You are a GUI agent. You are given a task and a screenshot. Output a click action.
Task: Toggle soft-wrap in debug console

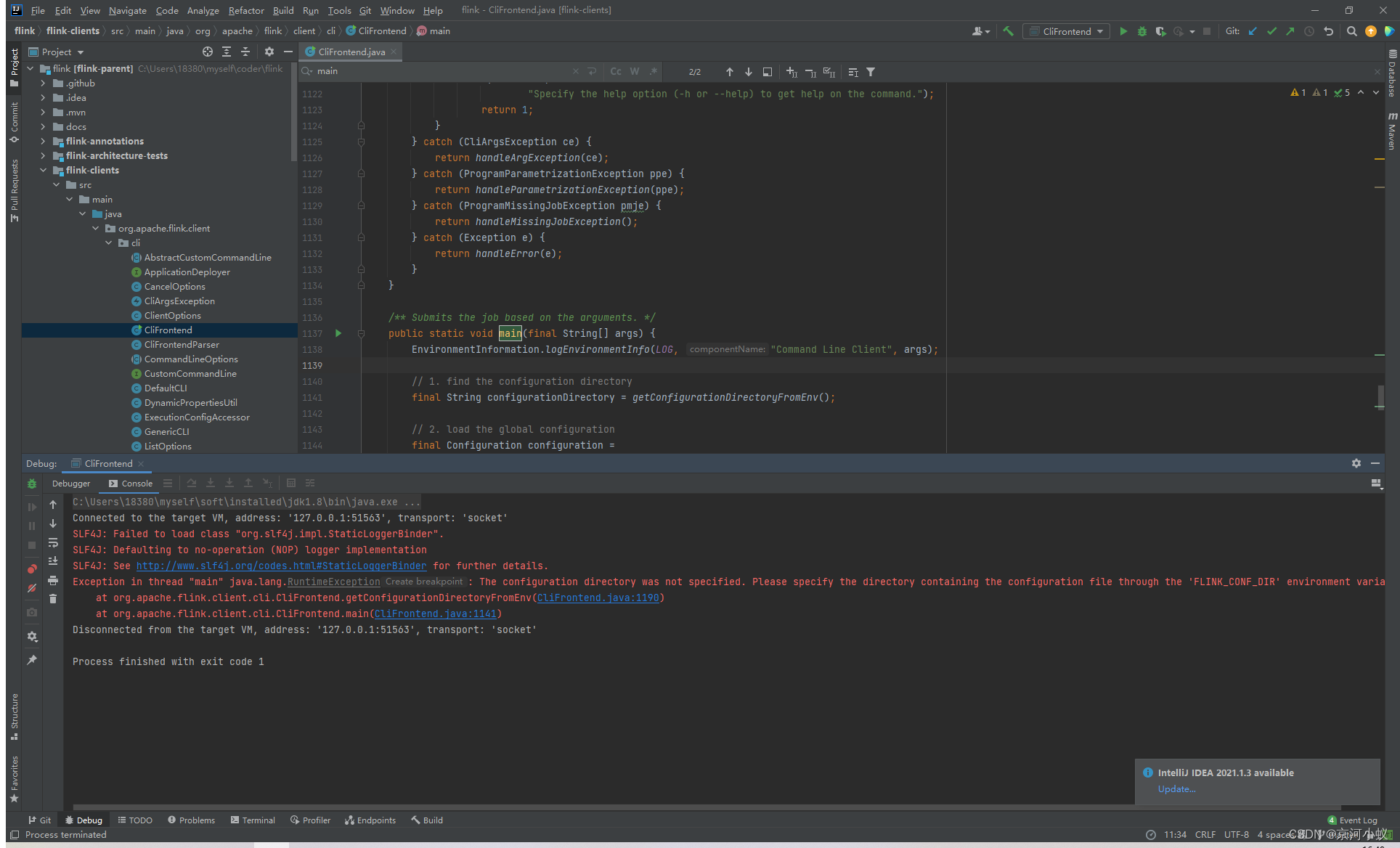53,542
